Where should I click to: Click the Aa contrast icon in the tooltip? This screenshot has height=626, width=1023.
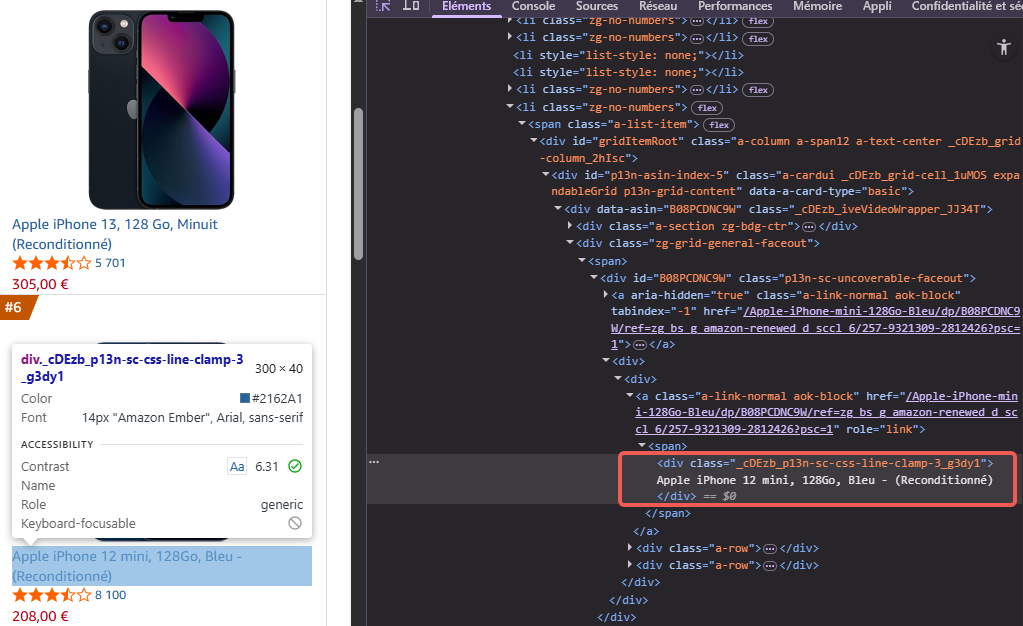point(237,466)
